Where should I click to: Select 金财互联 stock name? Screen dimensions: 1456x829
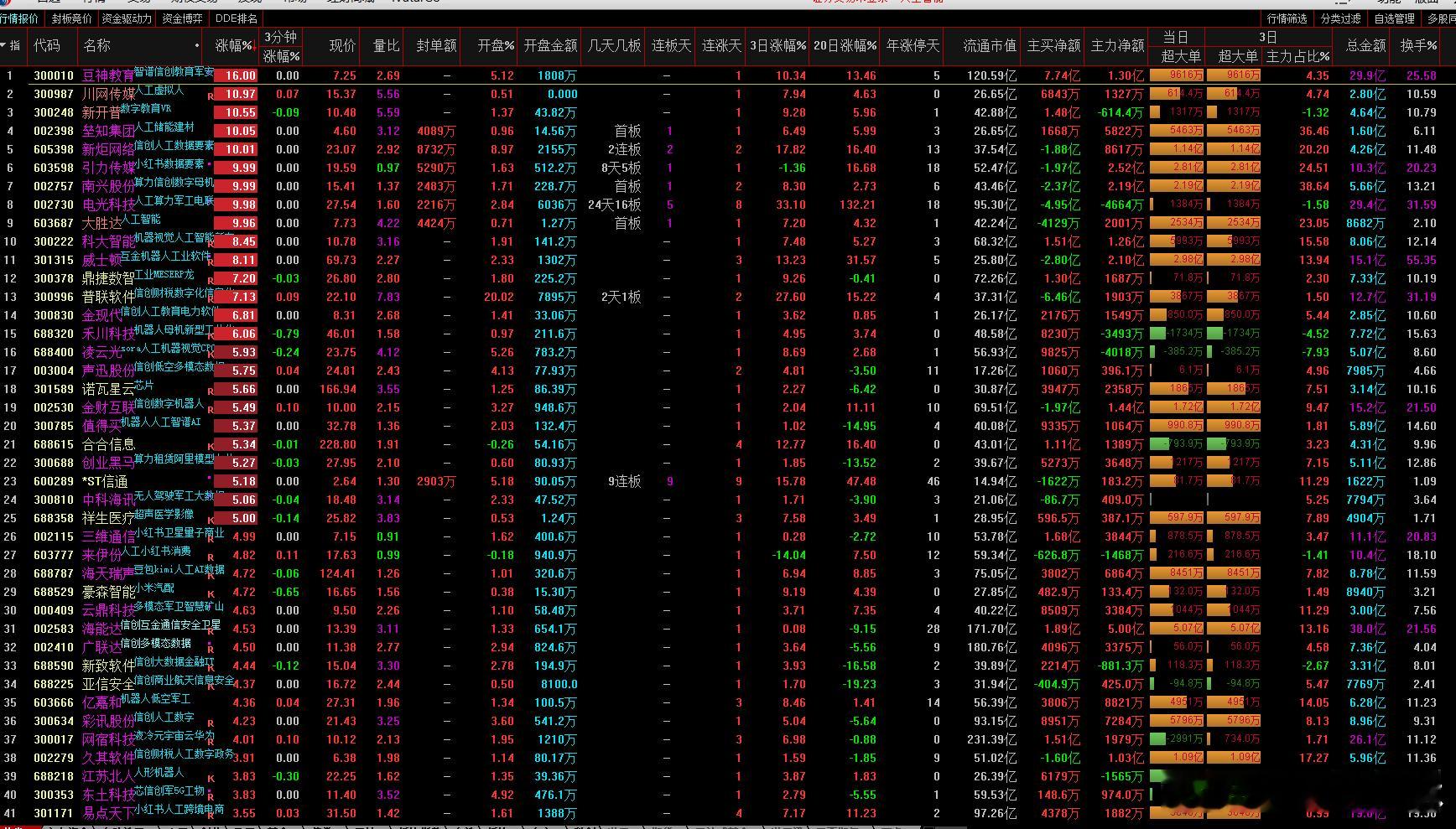(x=108, y=407)
